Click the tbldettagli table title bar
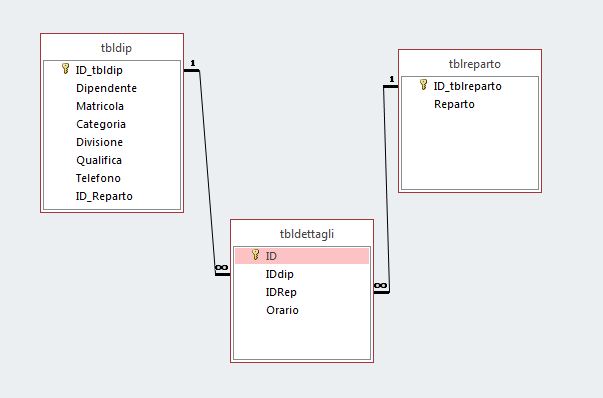This screenshot has width=603, height=398. (302, 234)
